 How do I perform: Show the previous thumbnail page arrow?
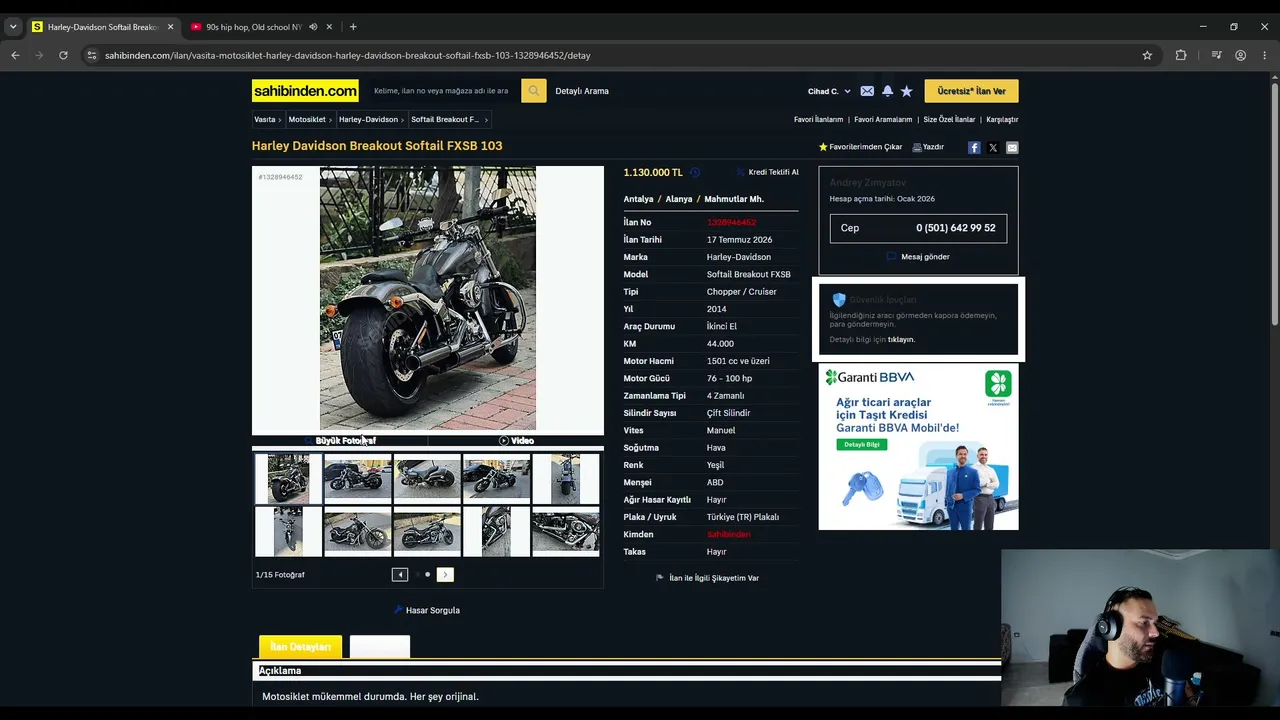pos(400,574)
